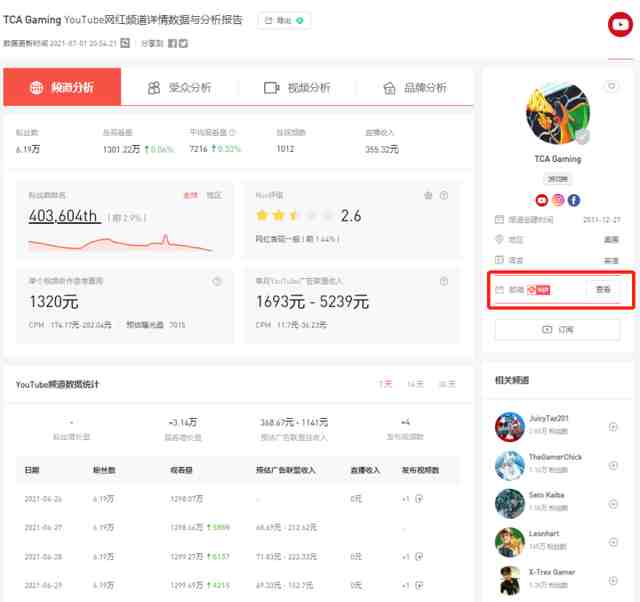Click the 1320元 cooperation price value
Image resolution: width=640 pixels, height=602 pixels.
(x=54, y=302)
